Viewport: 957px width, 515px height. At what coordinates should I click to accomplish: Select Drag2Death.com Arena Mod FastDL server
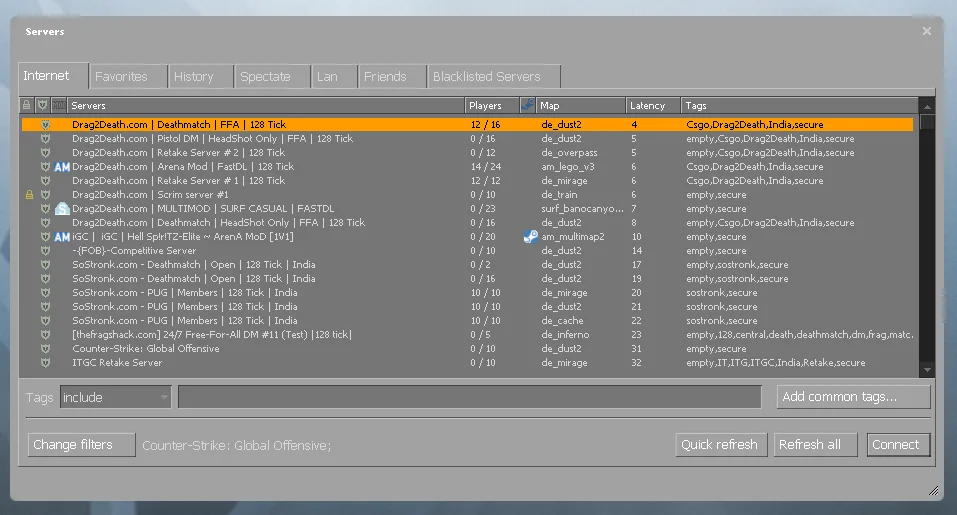pos(468,167)
